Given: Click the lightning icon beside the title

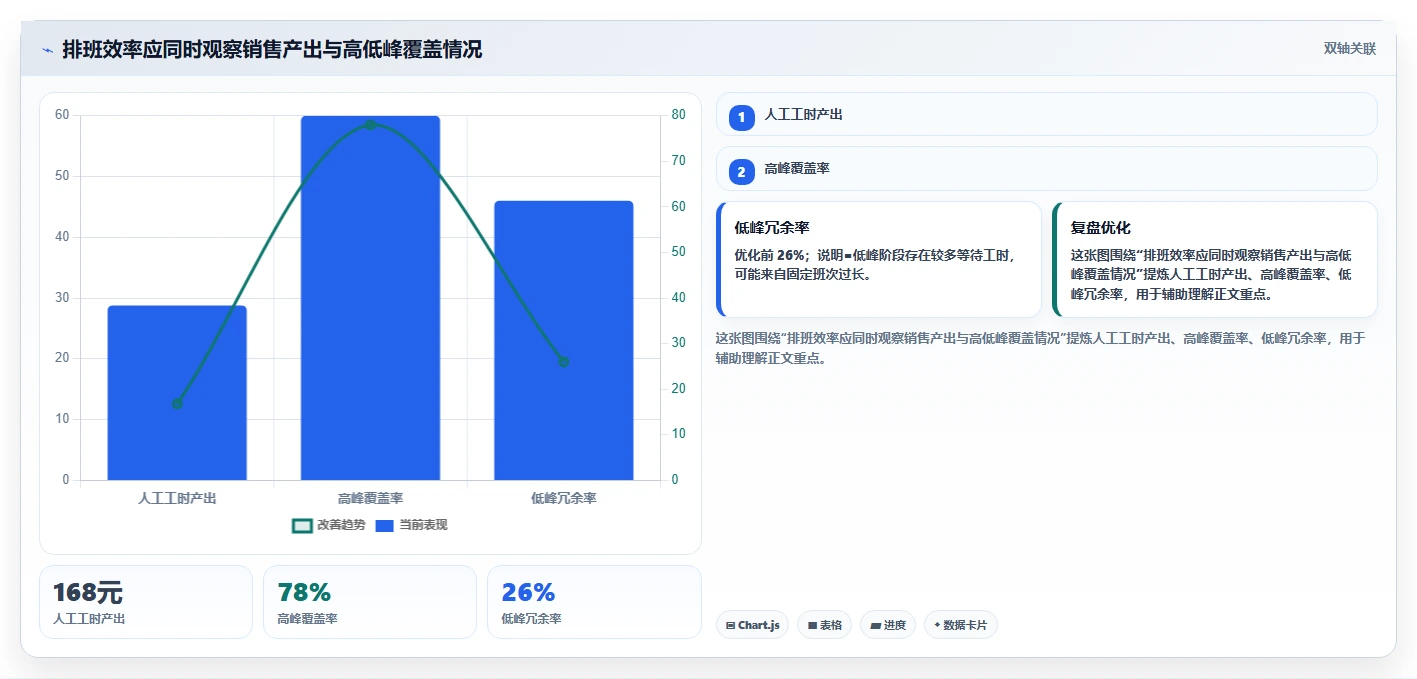Looking at the screenshot, I should click(x=47, y=49).
